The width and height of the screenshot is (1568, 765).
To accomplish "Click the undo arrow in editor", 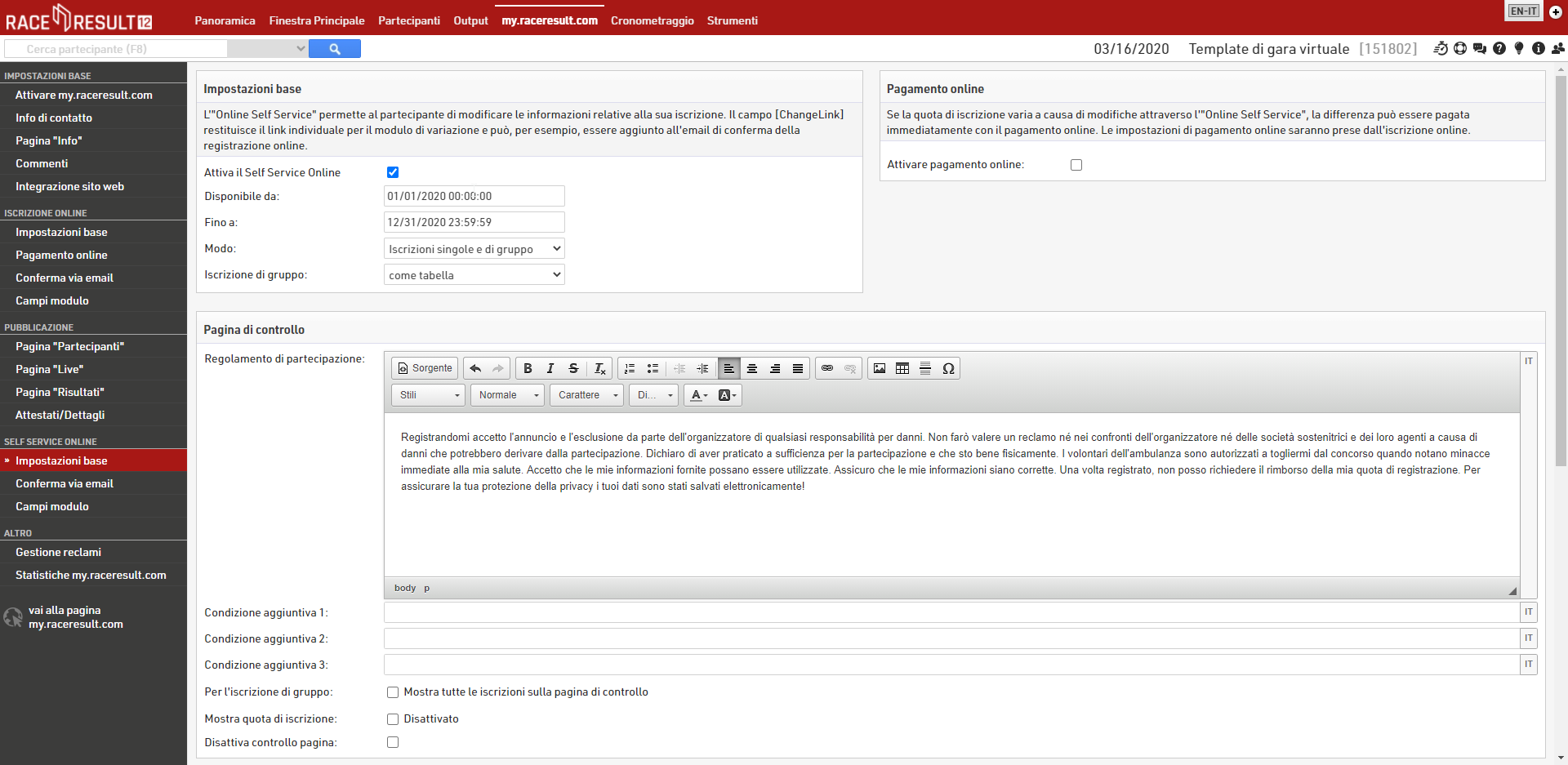I will point(475,369).
